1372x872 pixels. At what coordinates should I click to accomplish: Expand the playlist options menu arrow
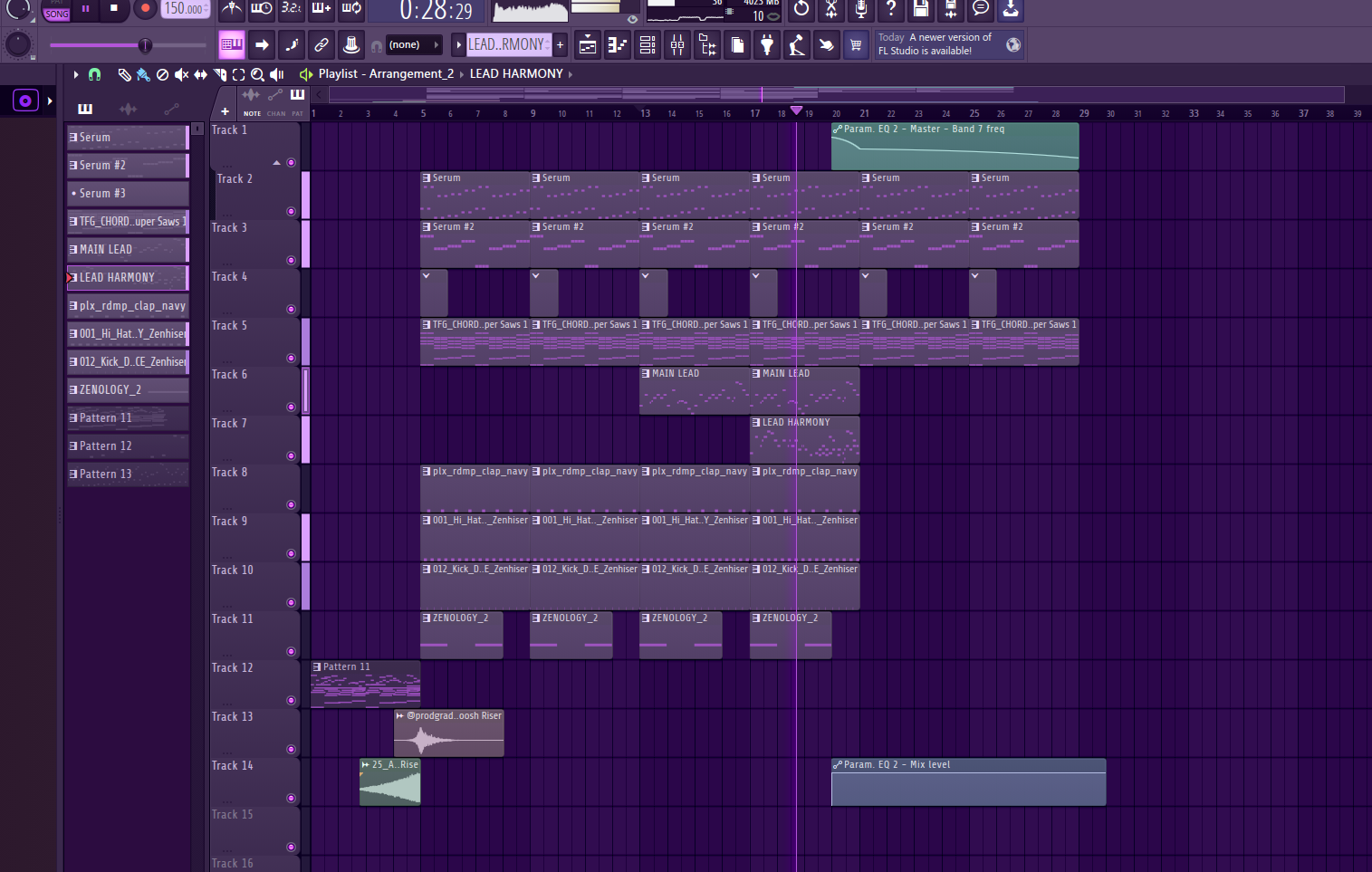point(76,74)
